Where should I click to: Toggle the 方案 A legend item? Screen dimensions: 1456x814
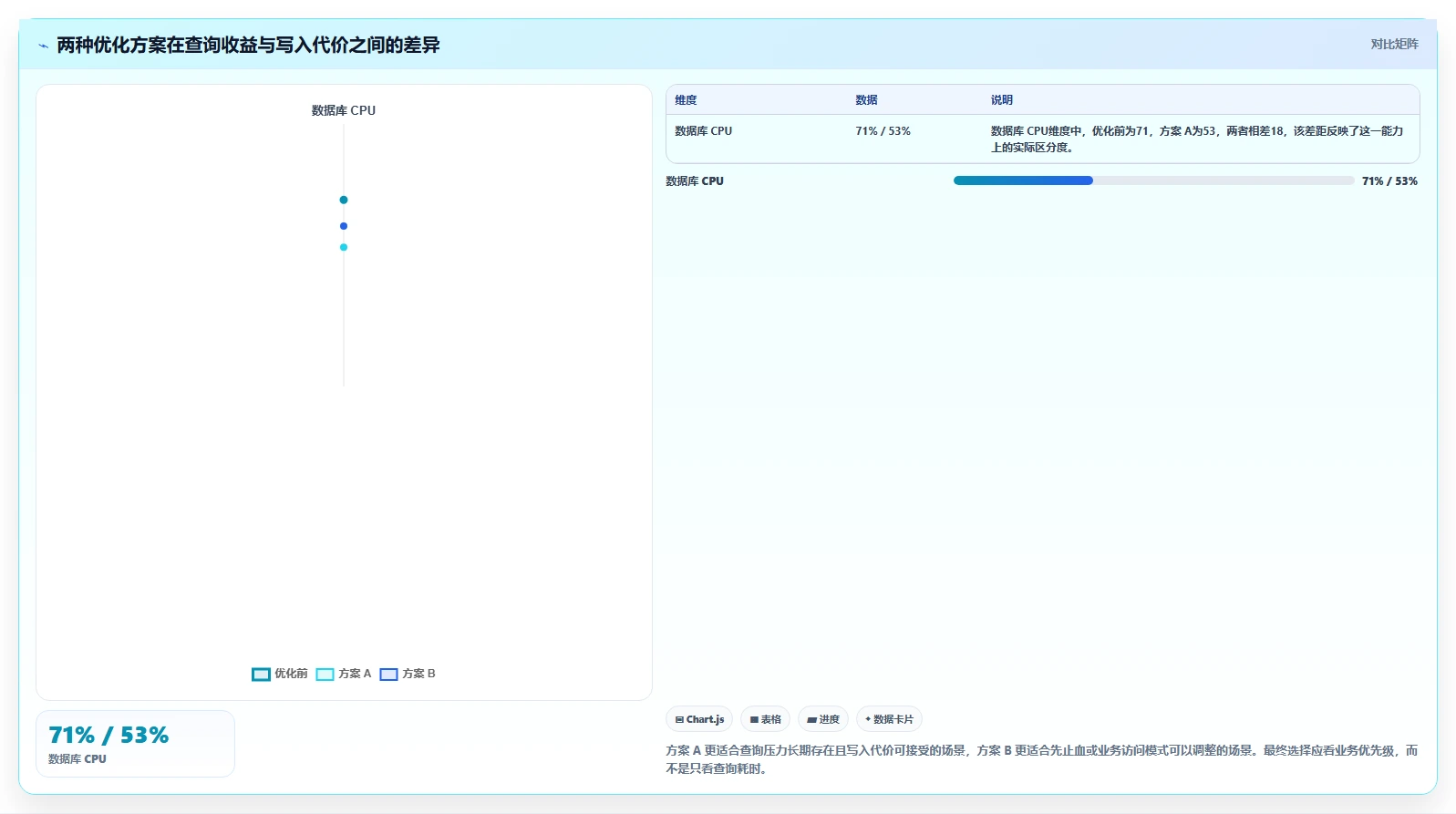344,674
